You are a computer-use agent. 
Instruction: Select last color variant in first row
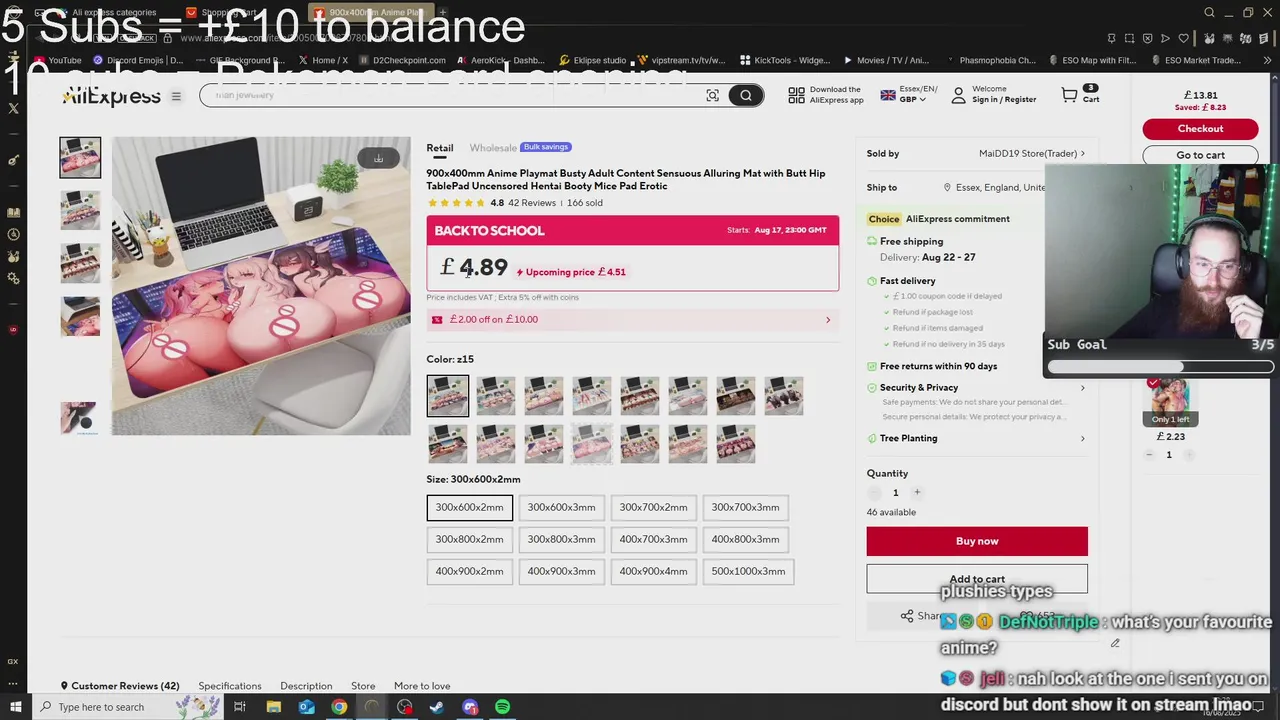(783, 396)
